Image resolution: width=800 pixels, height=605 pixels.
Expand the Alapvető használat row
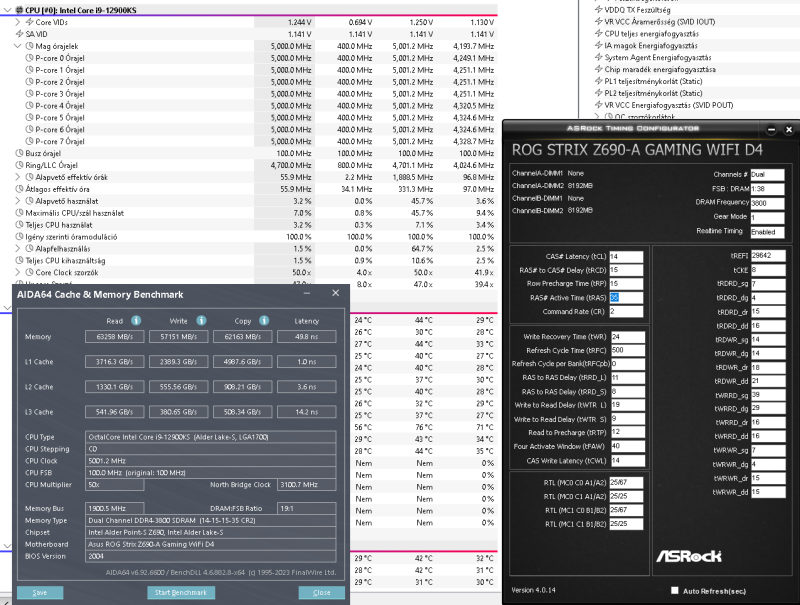click(17, 201)
